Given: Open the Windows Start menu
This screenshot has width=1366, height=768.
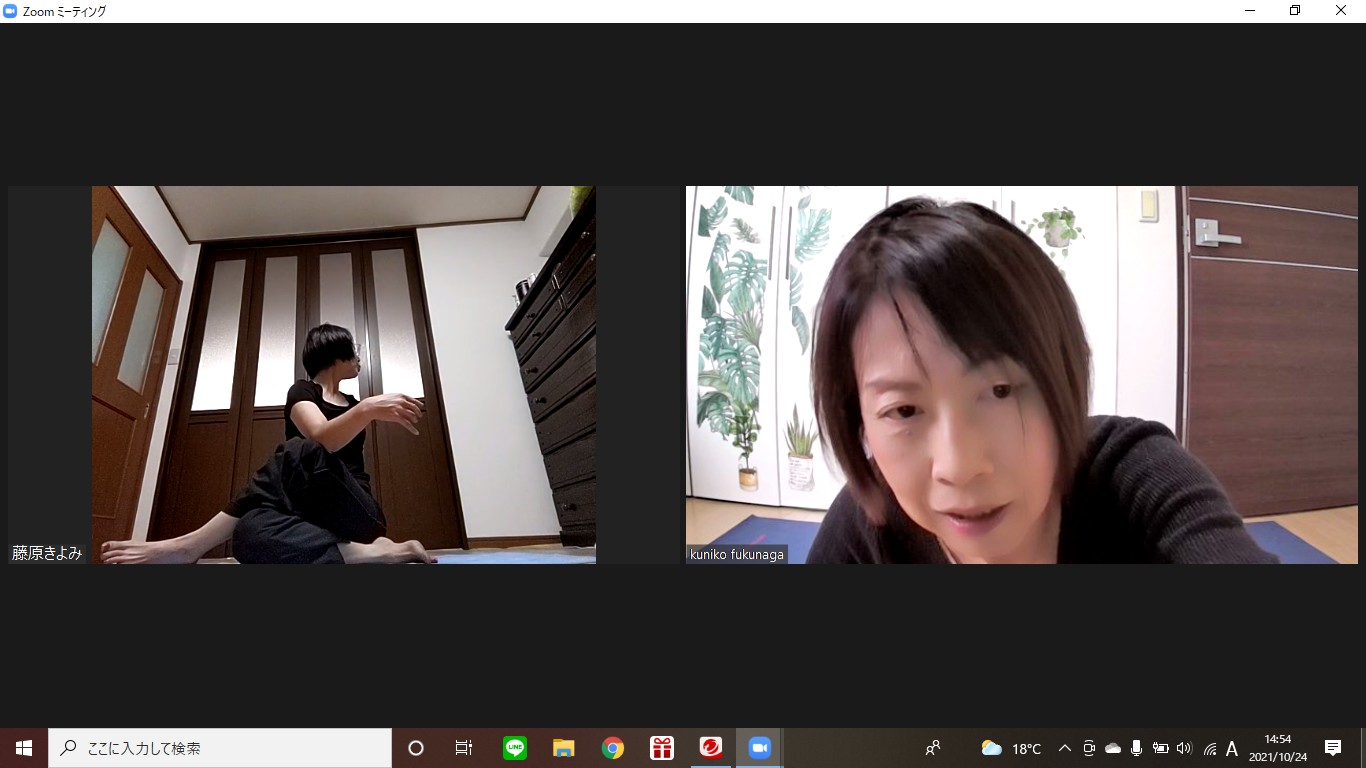Looking at the screenshot, I should pyautogui.click(x=24, y=748).
